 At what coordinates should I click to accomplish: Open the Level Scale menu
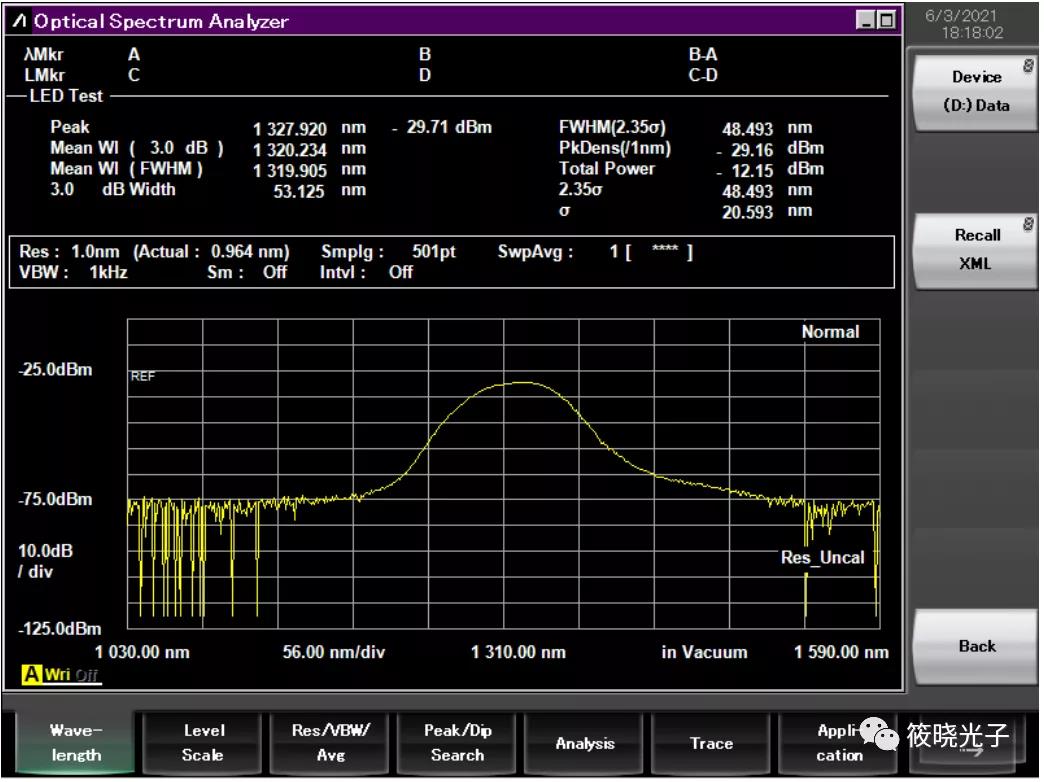(x=203, y=743)
